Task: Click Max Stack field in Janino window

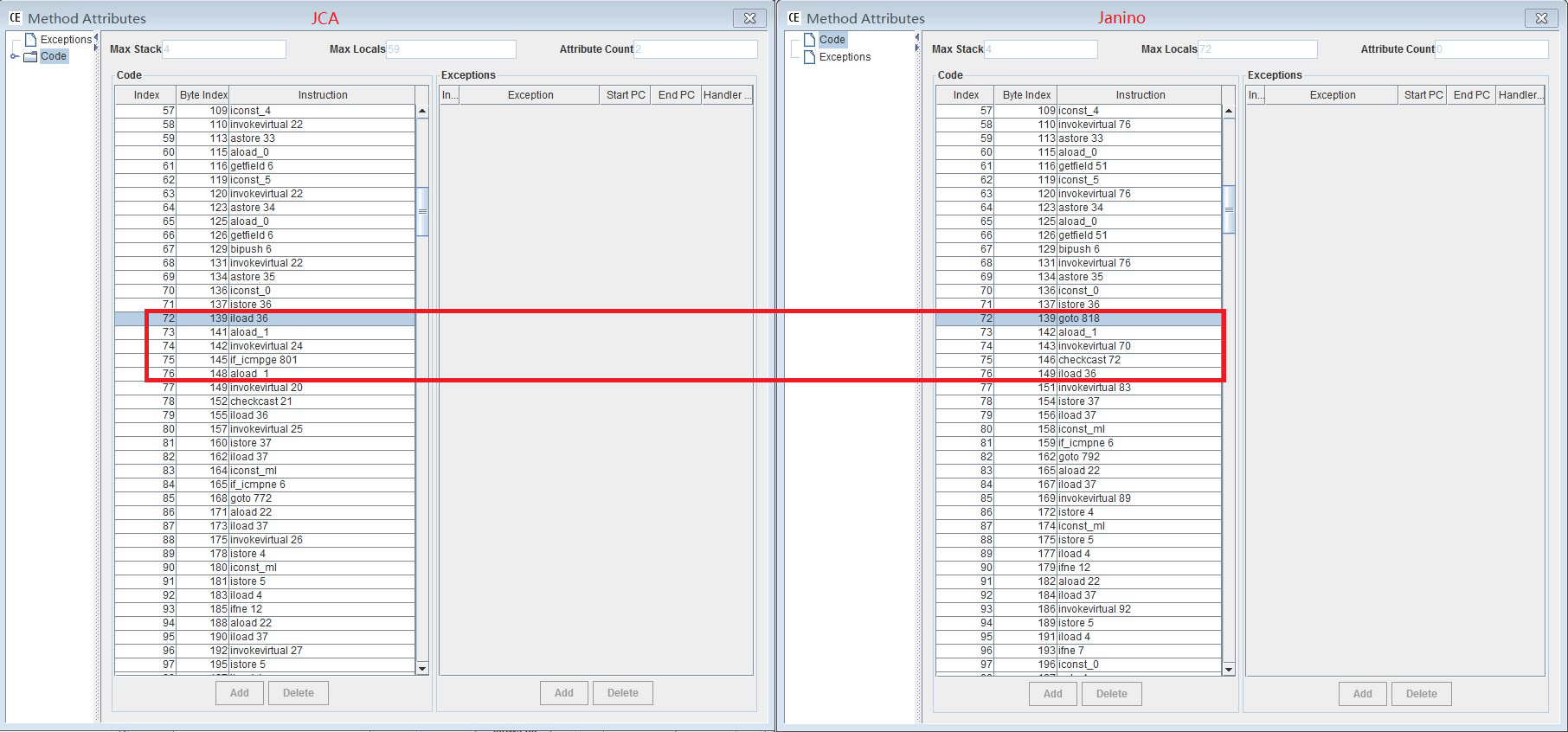Action: tap(1041, 49)
